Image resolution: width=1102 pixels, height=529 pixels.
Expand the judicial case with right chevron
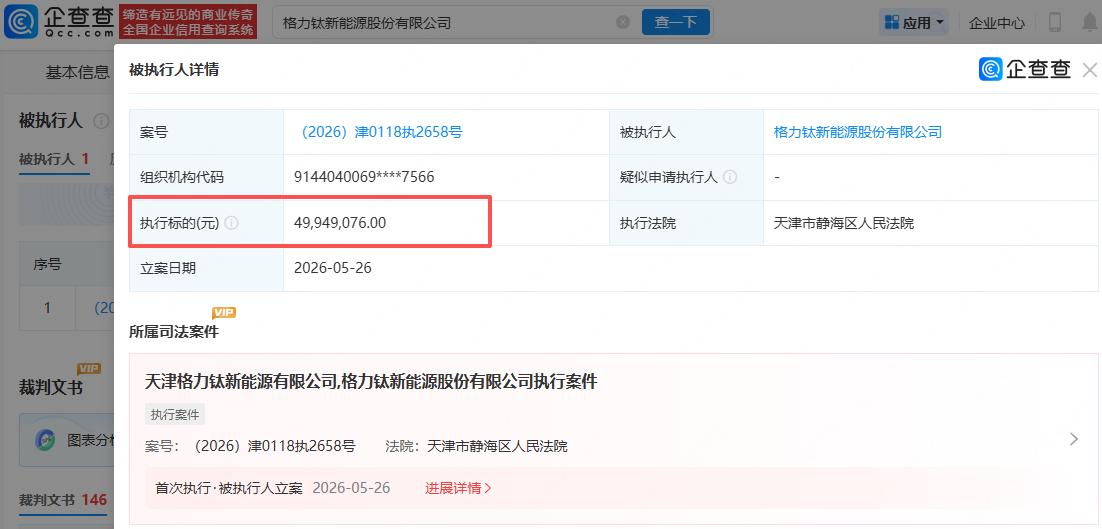1073,439
